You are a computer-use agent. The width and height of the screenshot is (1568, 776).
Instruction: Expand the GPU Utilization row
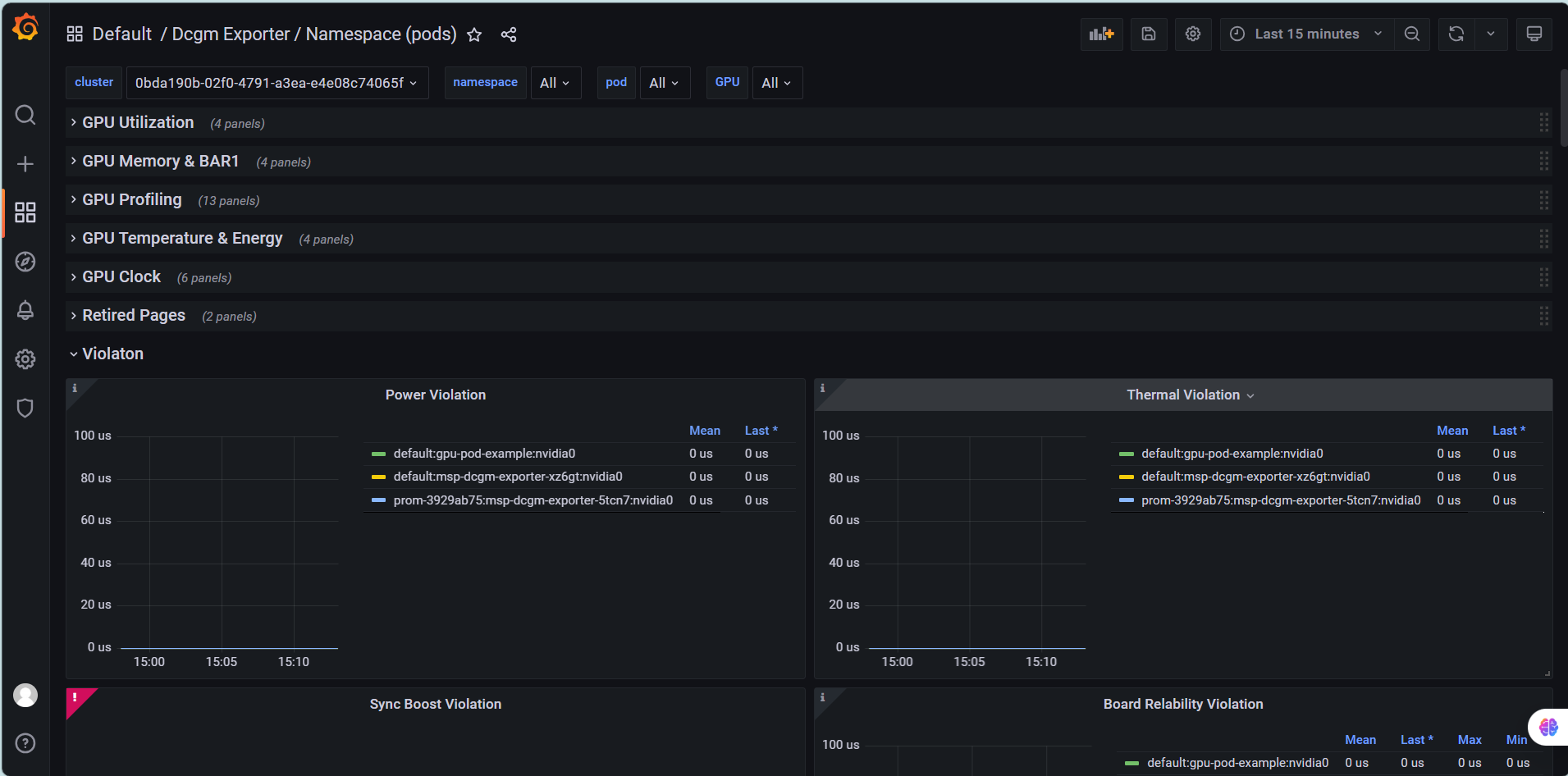click(x=138, y=123)
